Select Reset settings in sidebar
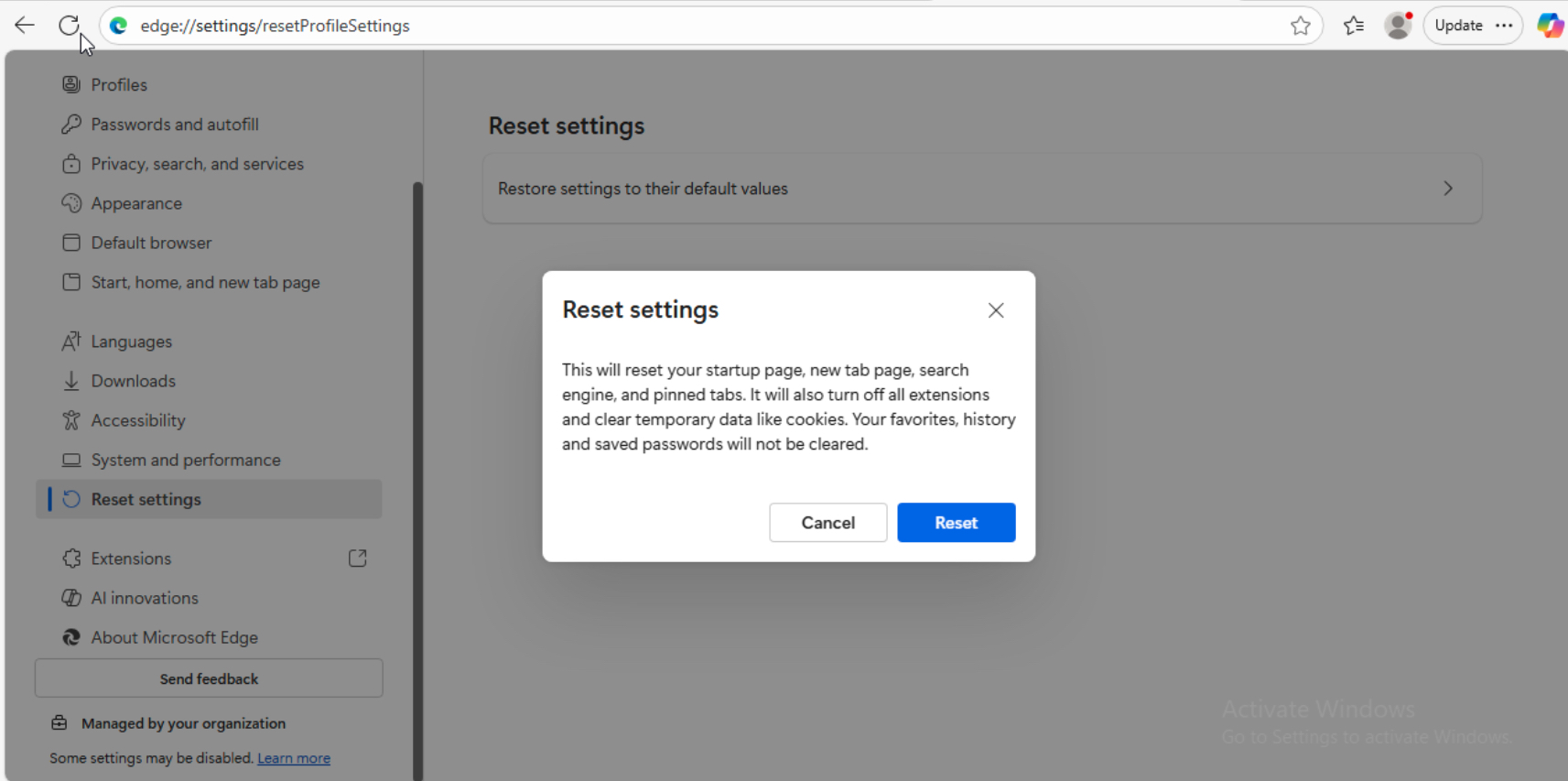This screenshot has width=1568, height=781. pyautogui.click(x=209, y=499)
